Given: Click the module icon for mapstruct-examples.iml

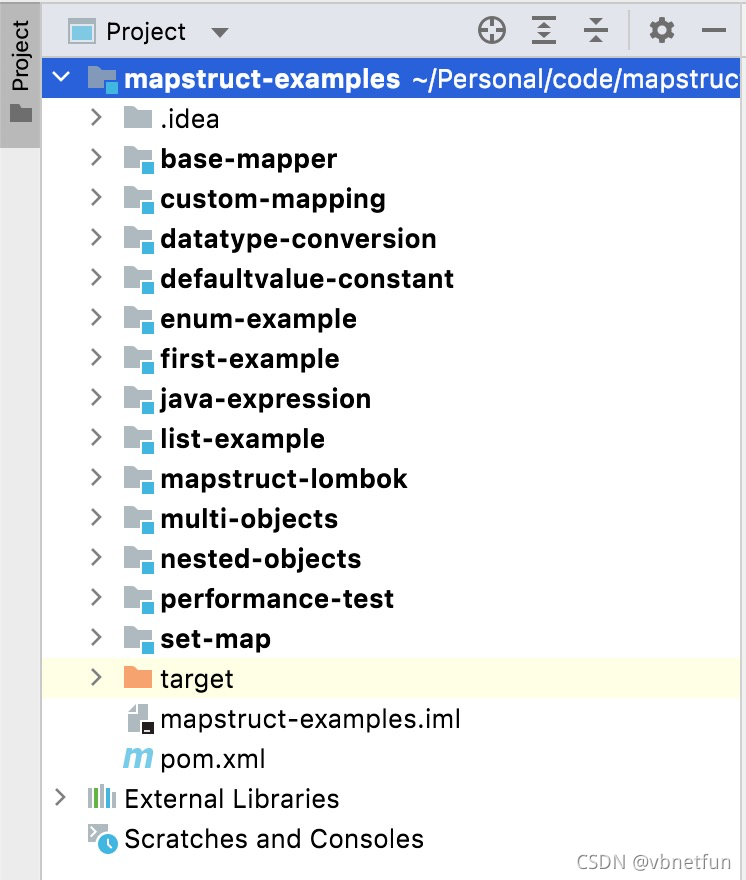Looking at the screenshot, I should coord(138,719).
